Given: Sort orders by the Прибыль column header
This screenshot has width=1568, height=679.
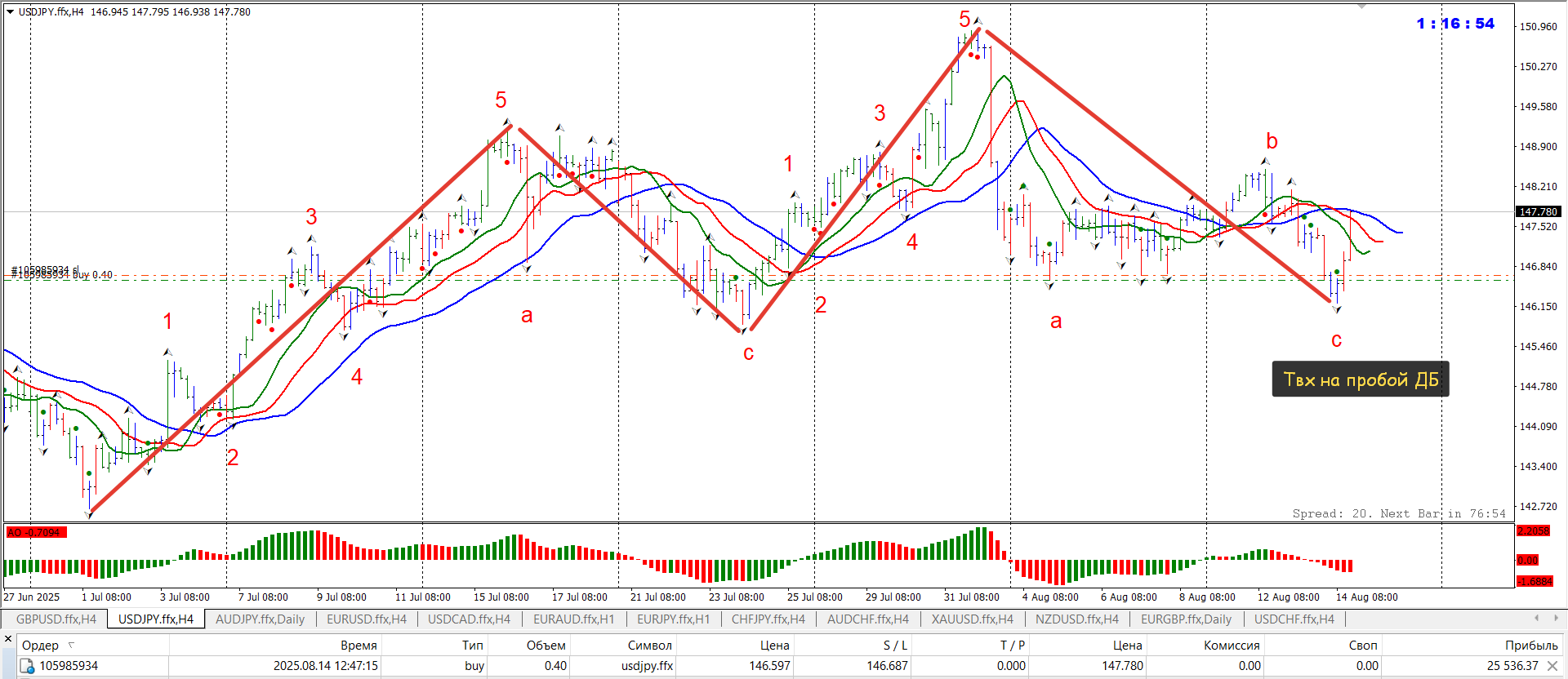Looking at the screenshot, I should [1530, 645].
